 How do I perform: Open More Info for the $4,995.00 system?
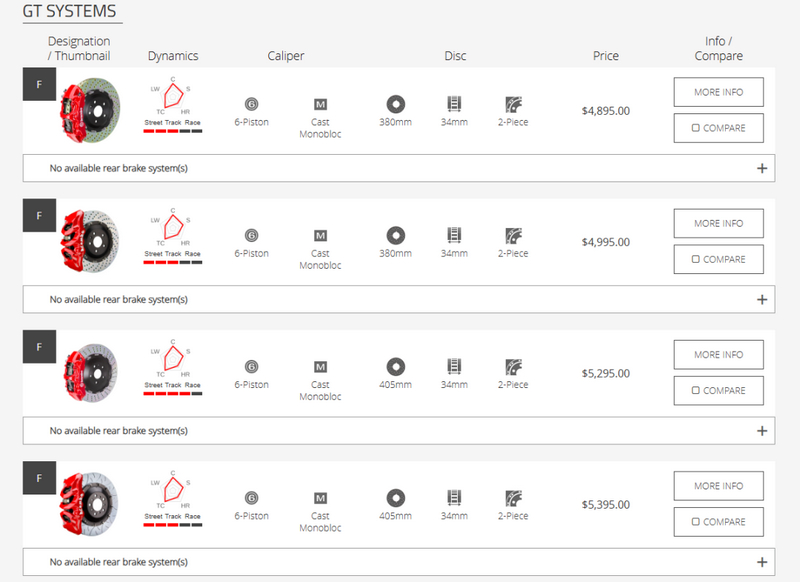(x=718, y=223)
